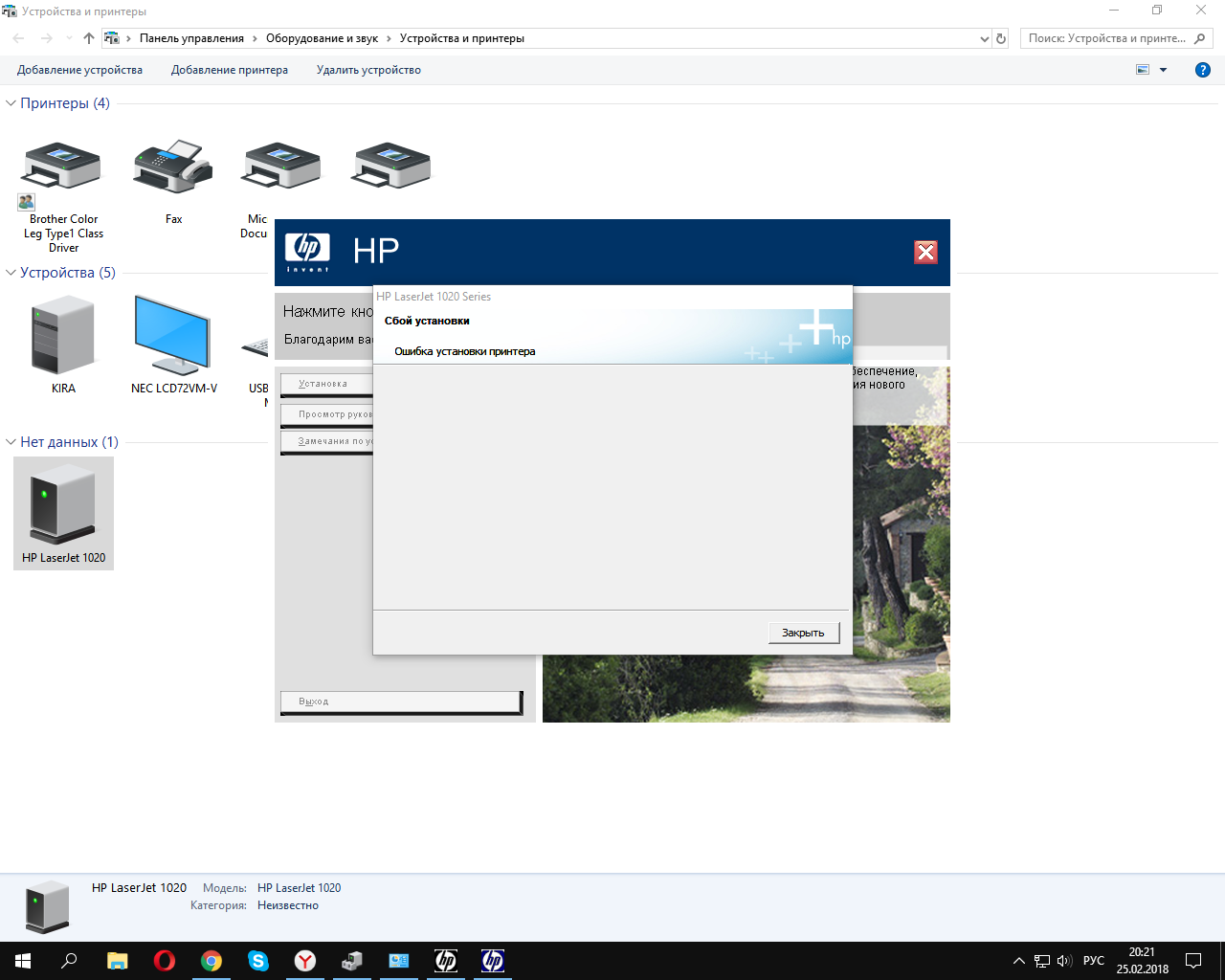Switch to first HP taskbar icon
This screenshot has width=1225, height=980.
coord(446,961)
